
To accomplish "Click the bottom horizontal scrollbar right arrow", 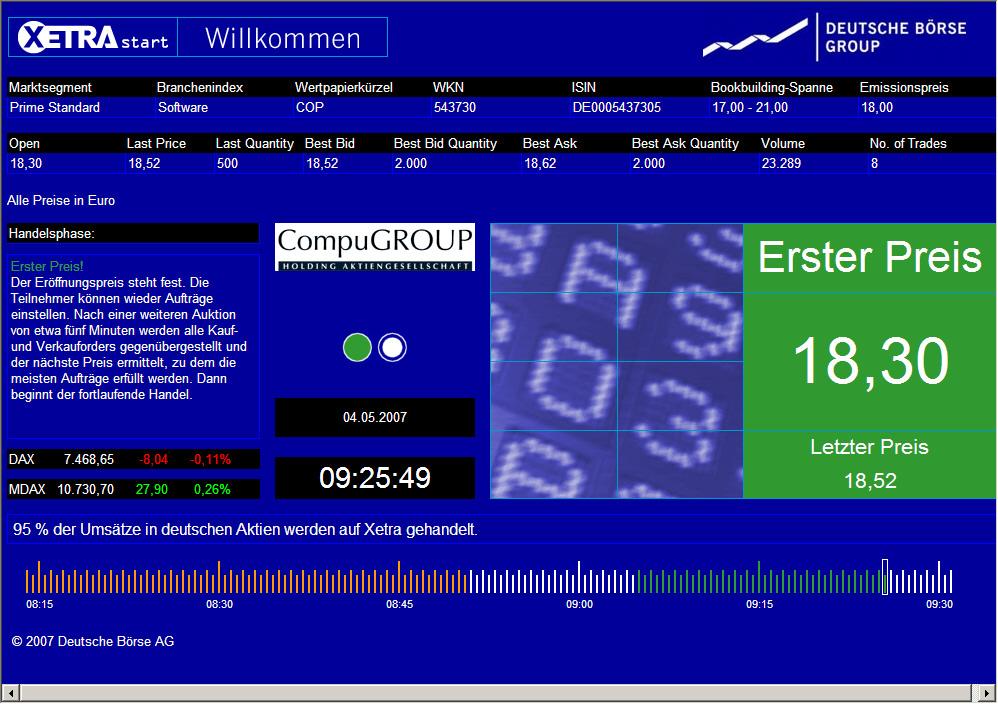I will click(985, 691).
